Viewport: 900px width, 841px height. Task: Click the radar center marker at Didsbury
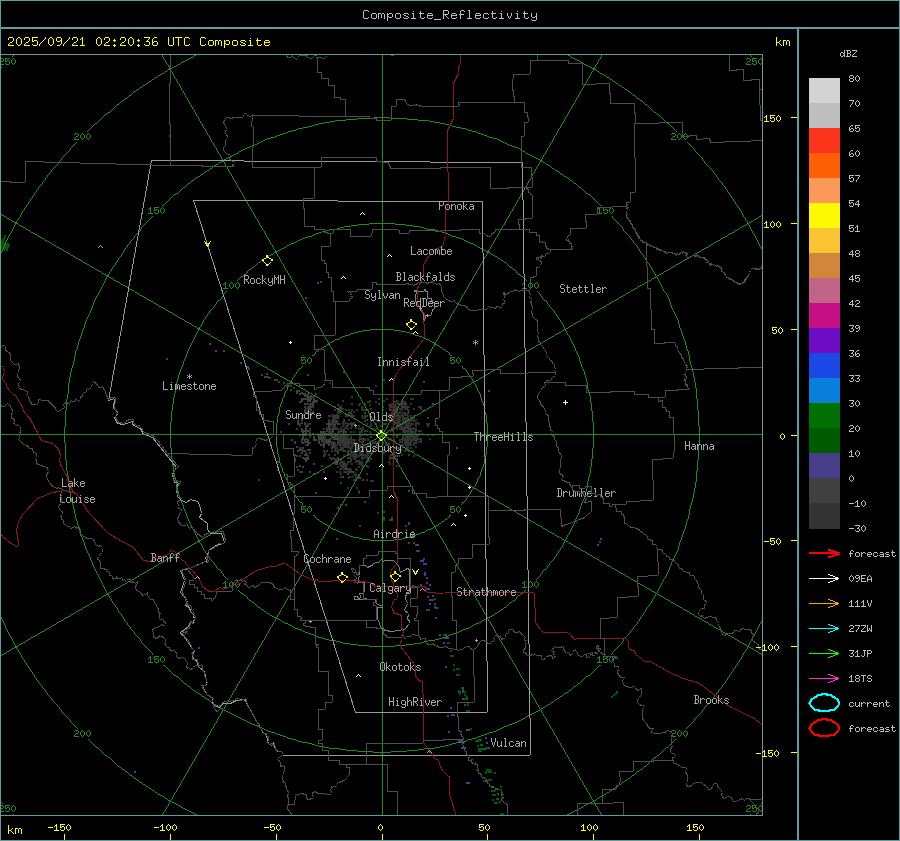click(381, 435)
